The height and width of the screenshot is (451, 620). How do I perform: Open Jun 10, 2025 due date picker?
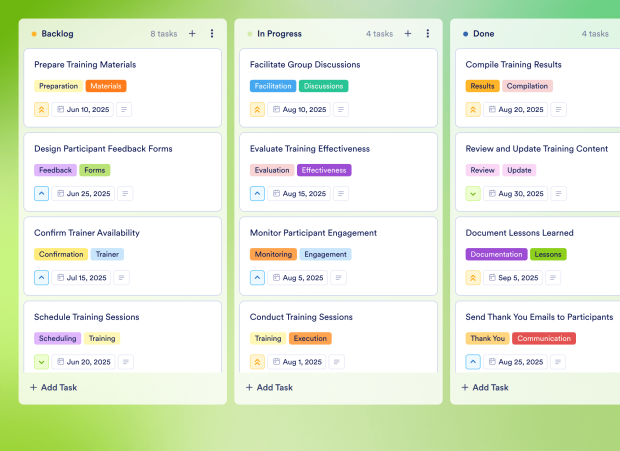83,109
